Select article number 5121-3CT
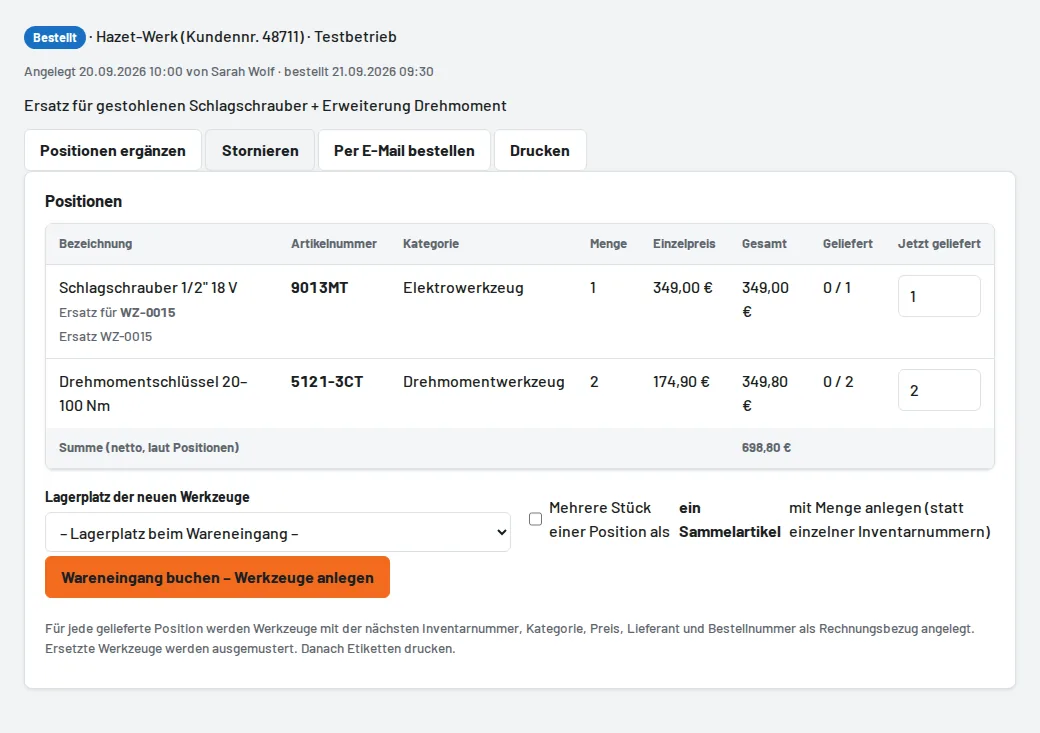1040x733 pixels. (327, 382)
